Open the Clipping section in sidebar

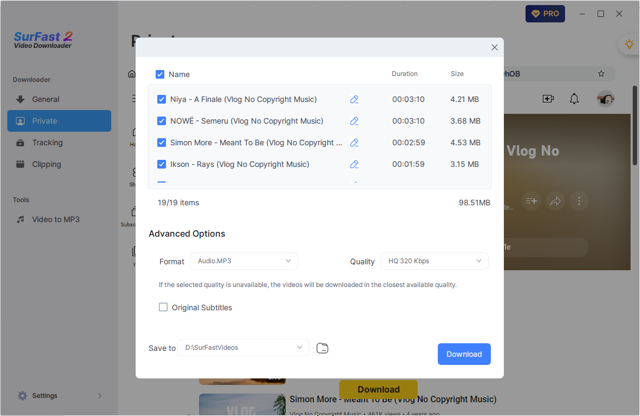pos(46,164)
